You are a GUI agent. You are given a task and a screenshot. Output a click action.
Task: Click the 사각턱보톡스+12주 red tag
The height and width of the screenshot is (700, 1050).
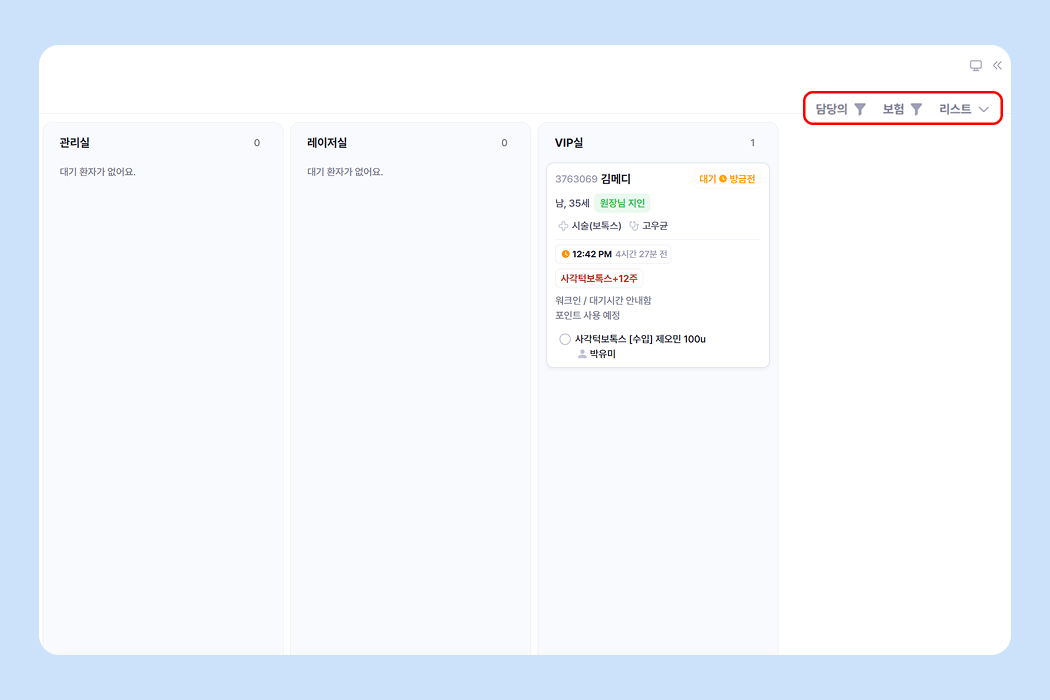(598, 278)
